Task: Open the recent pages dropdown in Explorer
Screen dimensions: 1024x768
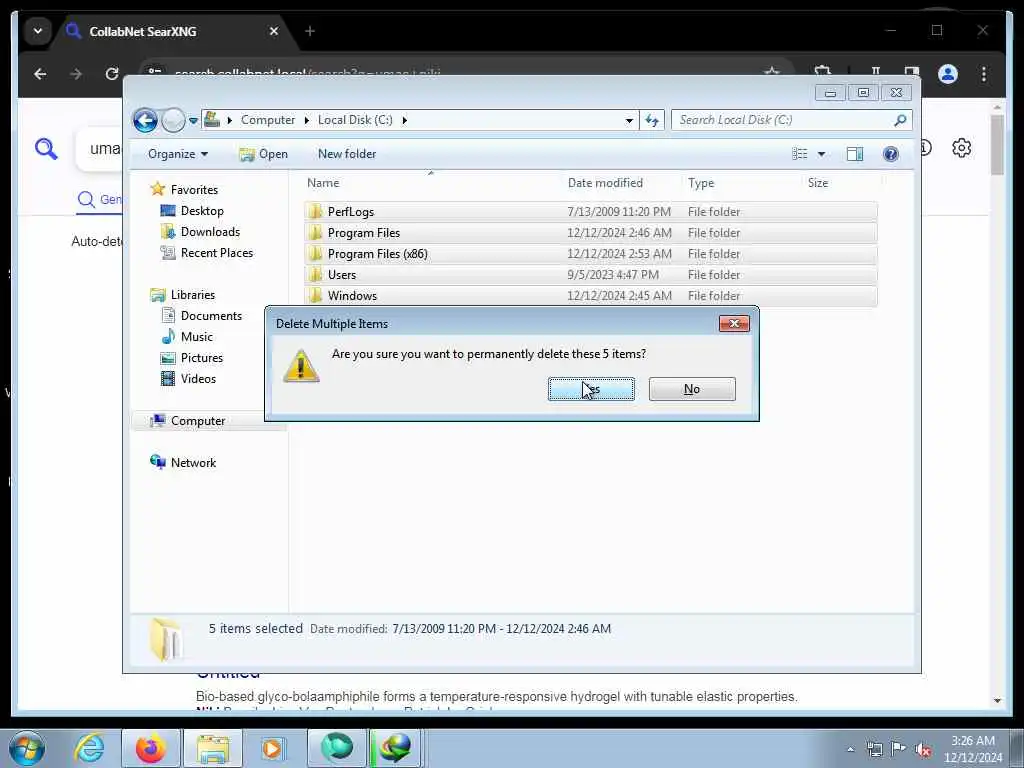Action: [193, 121]
